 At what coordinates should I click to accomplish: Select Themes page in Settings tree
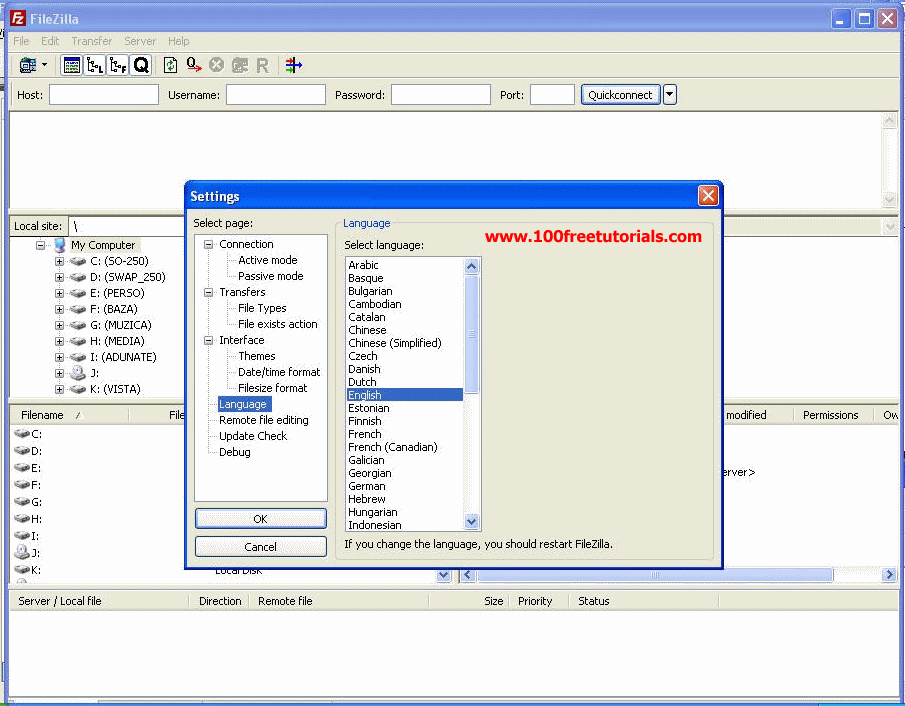257,356
